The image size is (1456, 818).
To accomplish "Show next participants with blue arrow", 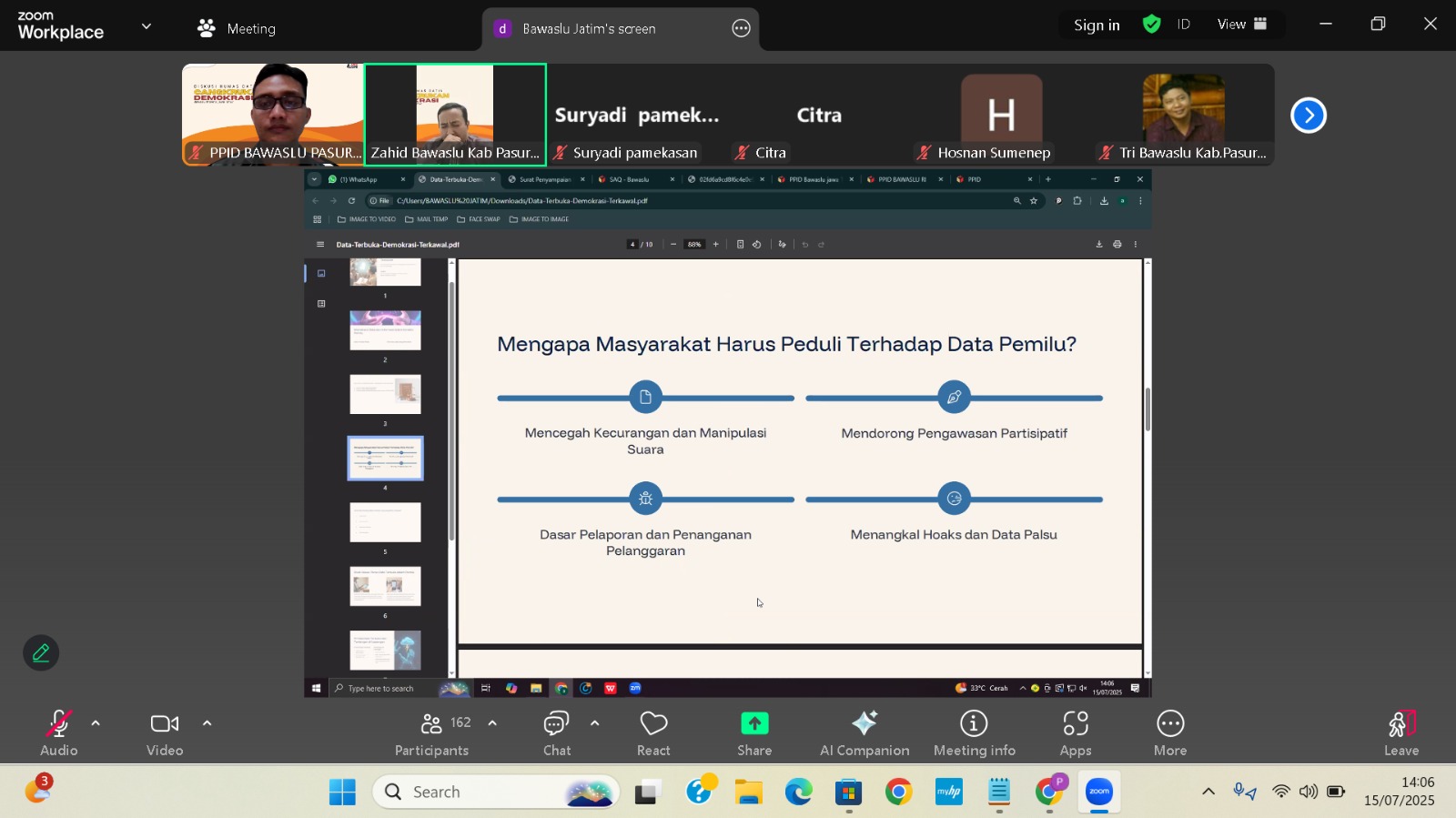I will click(1308, 116).
